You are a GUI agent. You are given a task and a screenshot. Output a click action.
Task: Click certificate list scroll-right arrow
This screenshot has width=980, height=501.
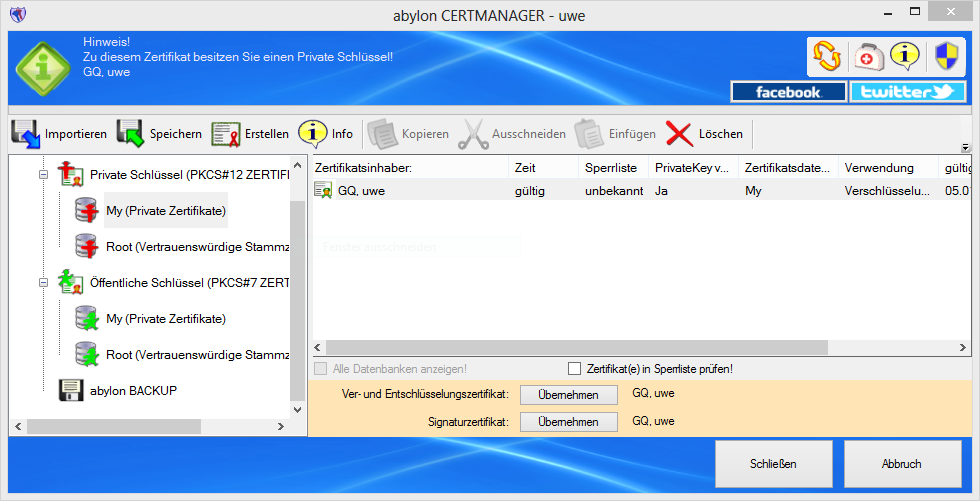tap(963, 347)
